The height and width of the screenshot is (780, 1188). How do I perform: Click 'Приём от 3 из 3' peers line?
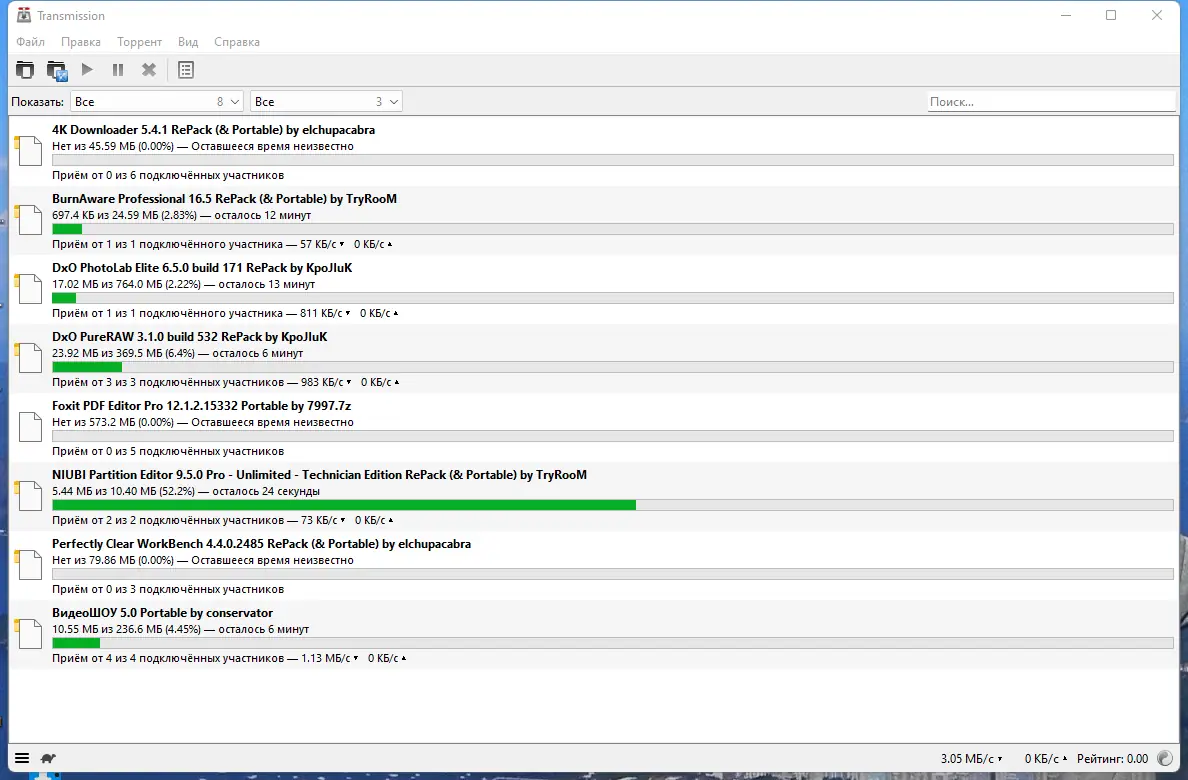click(x=226, y=382)
